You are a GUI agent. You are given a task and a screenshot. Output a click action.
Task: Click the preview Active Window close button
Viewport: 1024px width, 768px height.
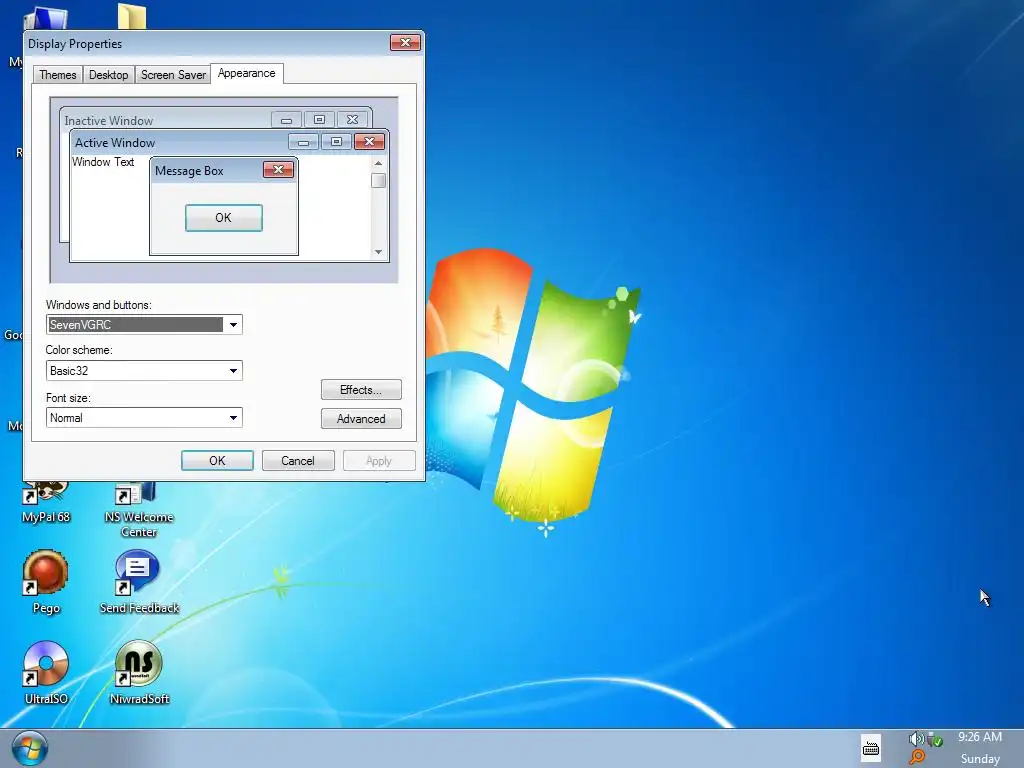(x=369, y=142)
